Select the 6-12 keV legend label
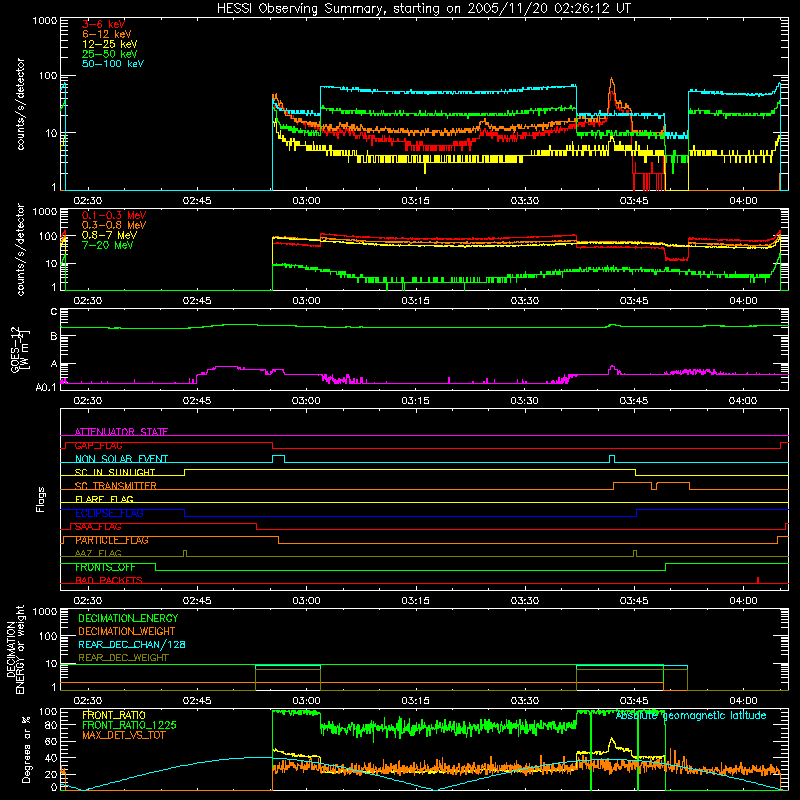This screenshot has width=800, height=800. coord(107,34)
